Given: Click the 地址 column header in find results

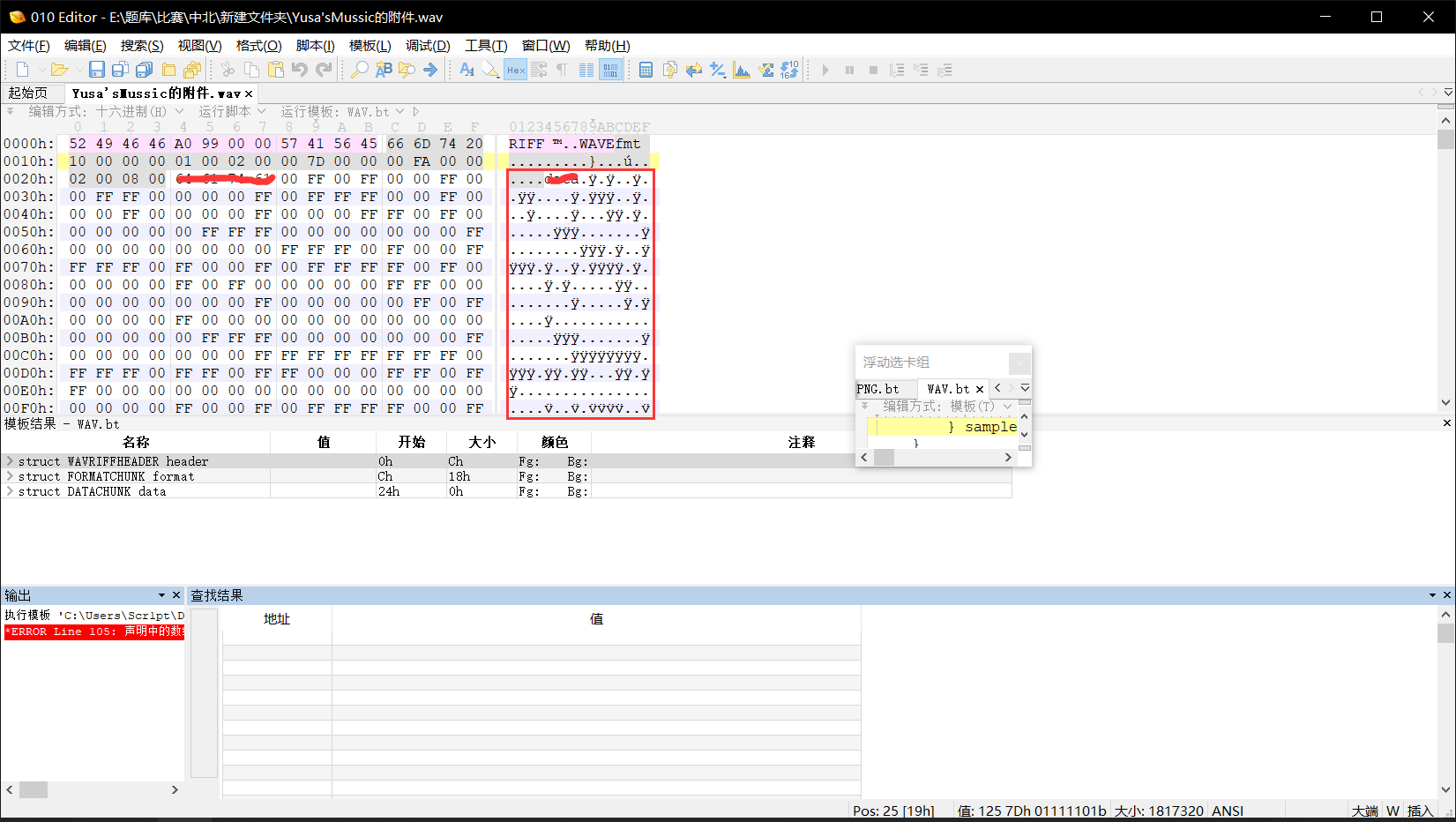Looking at the screenshot, I should [x=276, y=619].
